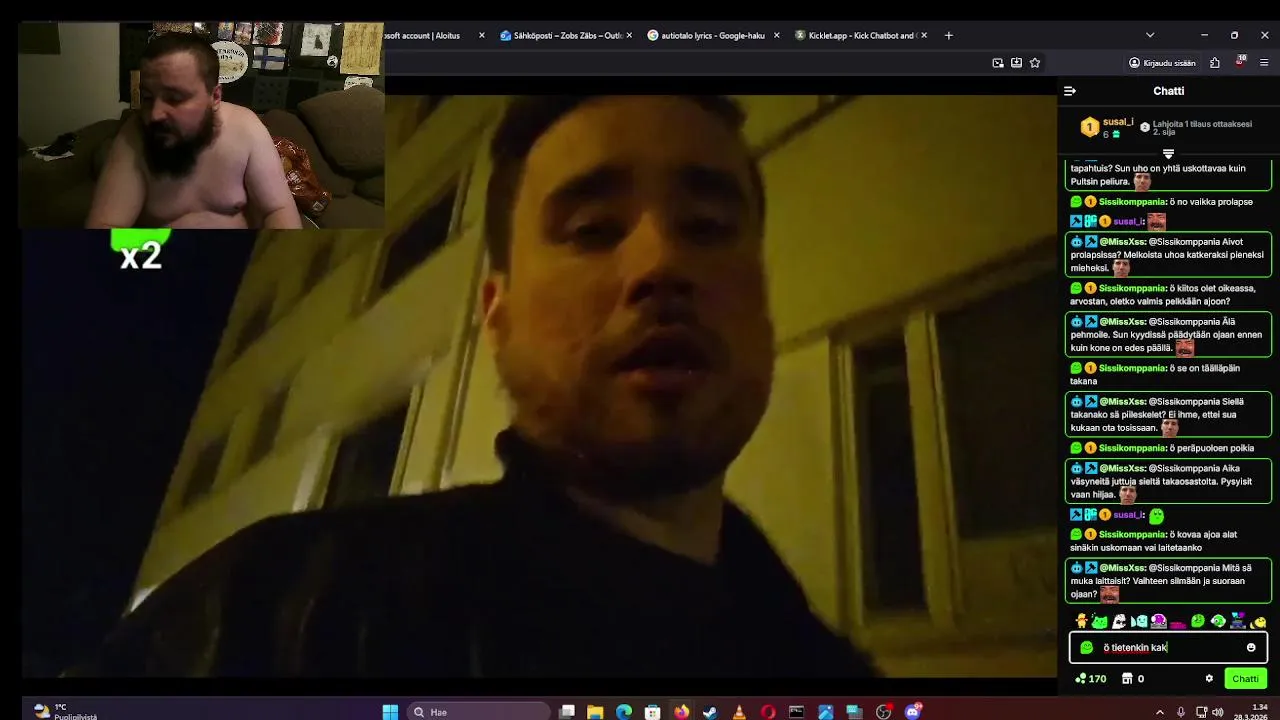
Task: Insert the green blob face emote
Action: (1198, 622)
